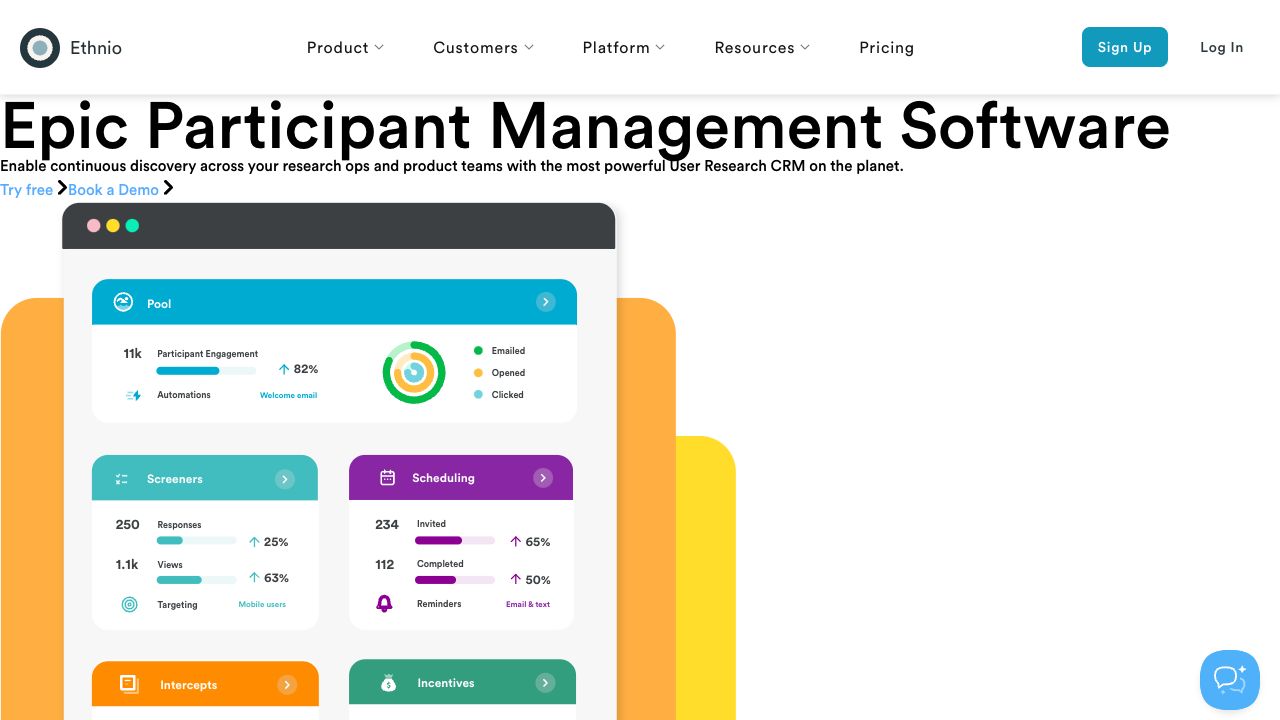Click the Incentives money bag icon
The width and height of the screenshot is (1280, 720).
tap(388, 683)
